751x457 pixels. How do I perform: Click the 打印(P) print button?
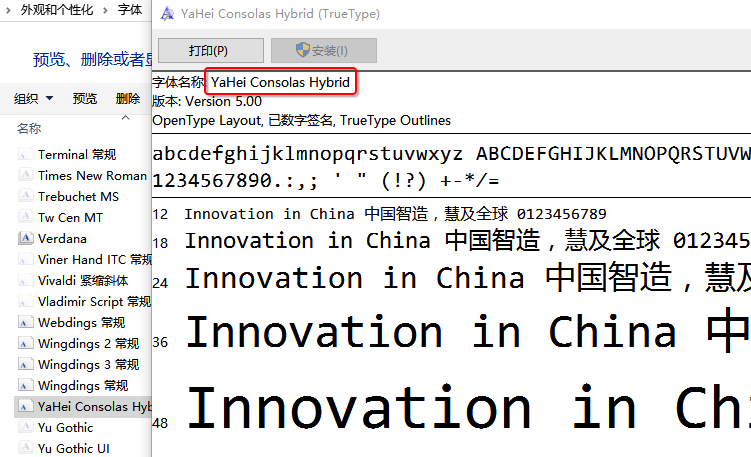pos(211,50)
